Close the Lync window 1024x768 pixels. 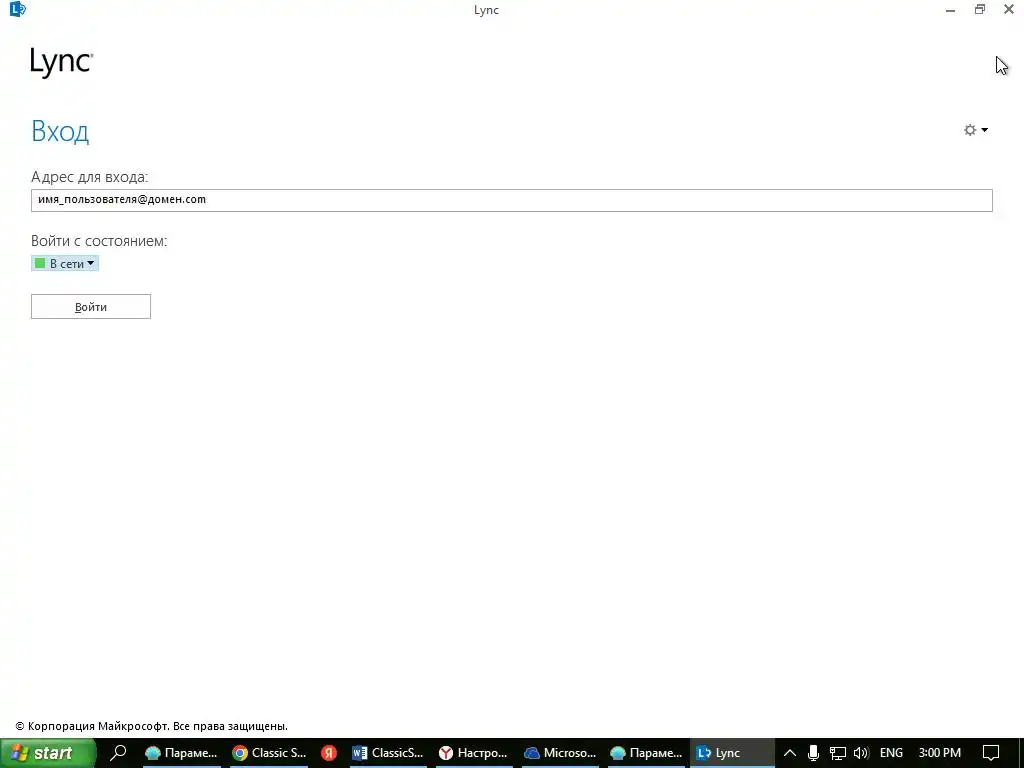click(x=1009, y=10)
